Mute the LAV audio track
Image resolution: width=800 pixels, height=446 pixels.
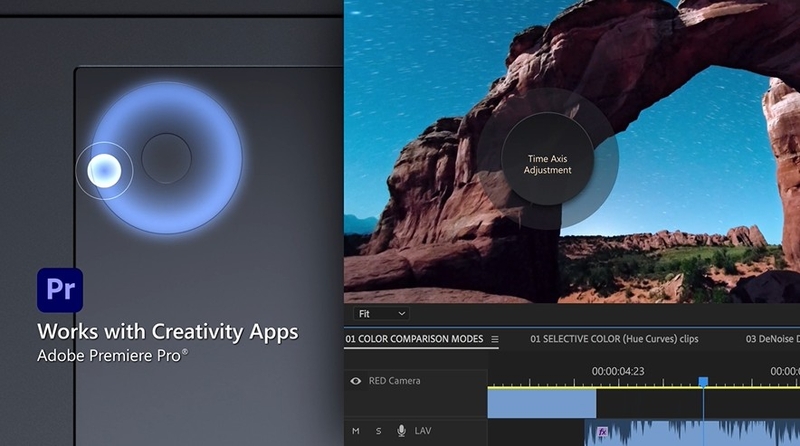356,431
